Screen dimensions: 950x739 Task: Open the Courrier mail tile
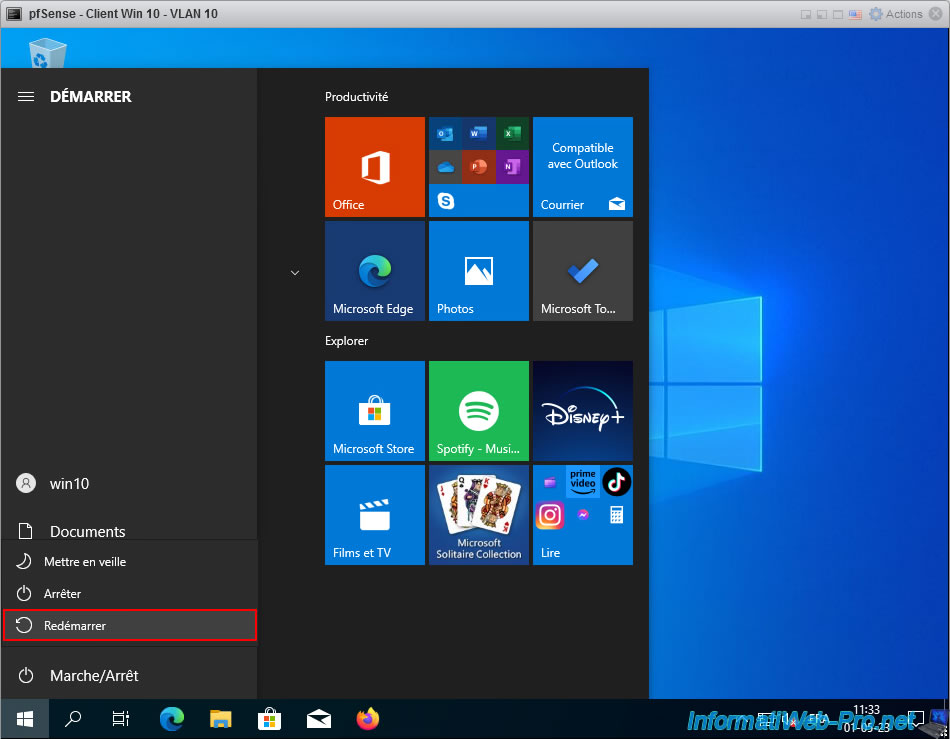(583, 167)
